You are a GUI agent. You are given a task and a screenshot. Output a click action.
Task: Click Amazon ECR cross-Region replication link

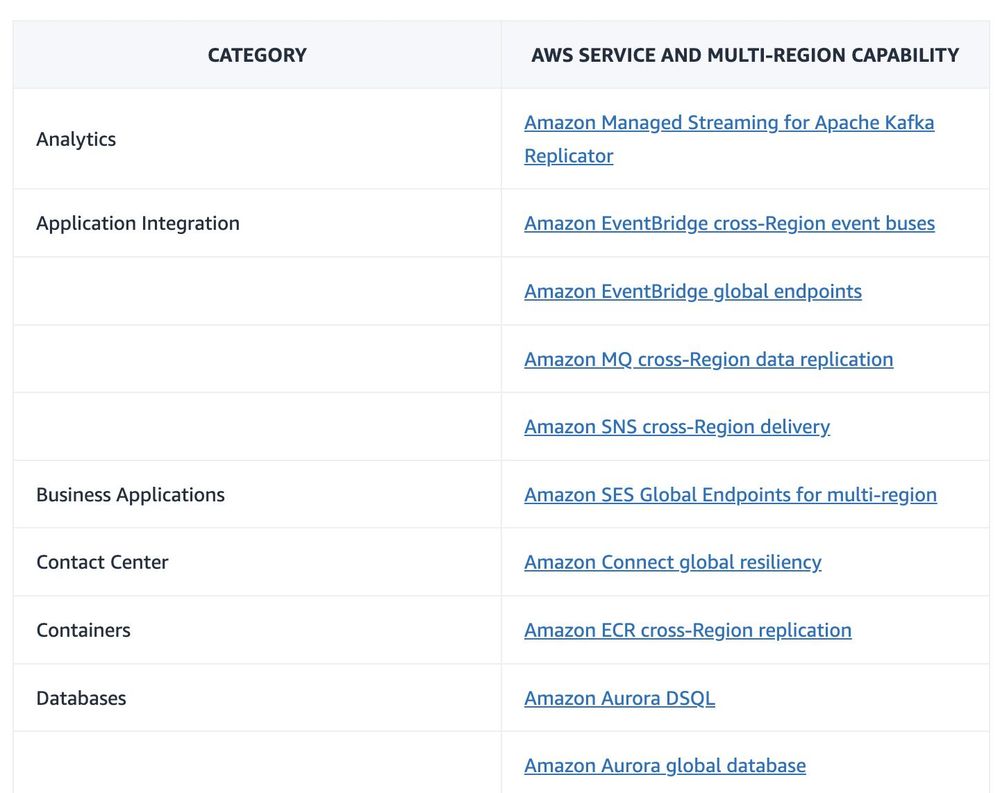pyautogui.click(x=687, y=630)
